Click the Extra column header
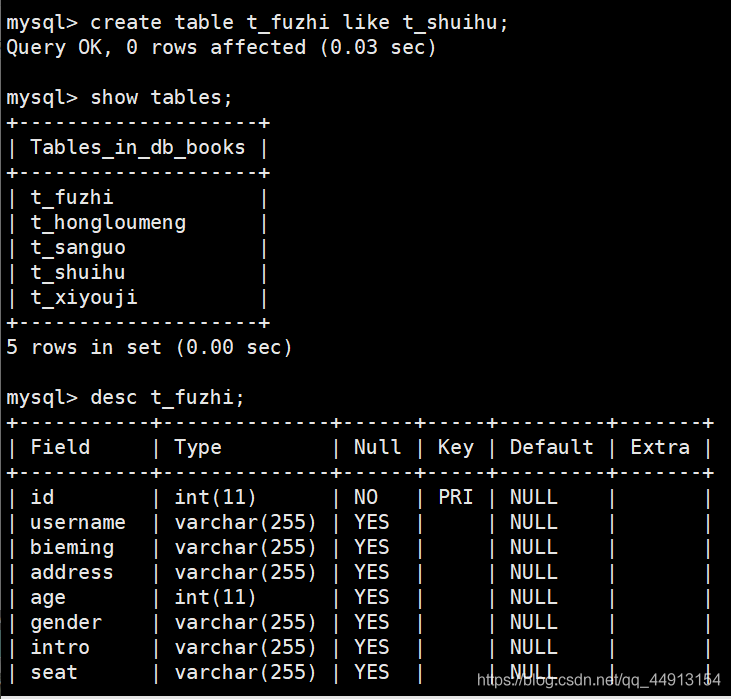The width and height of the screenshot is (731, 699). click(x=660, y=447)
